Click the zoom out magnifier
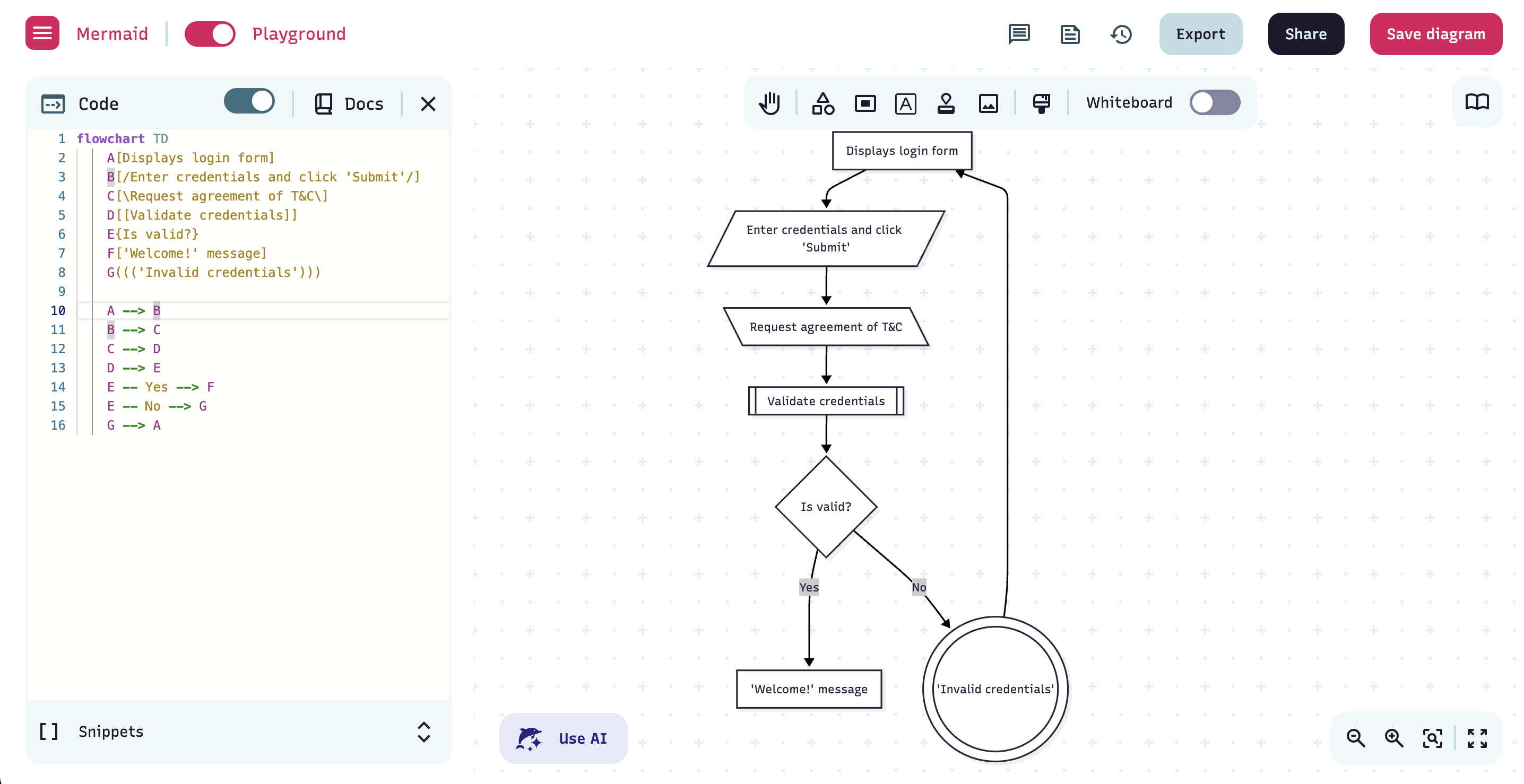 coord(1355,738)
